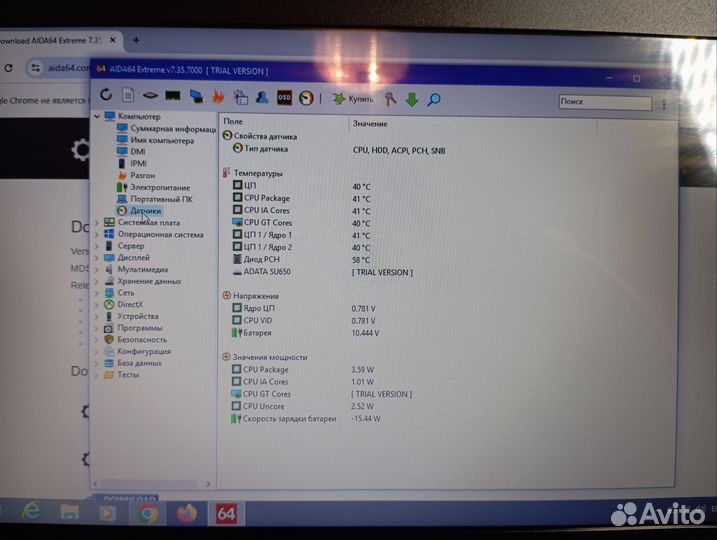Screen dimensions: 717x540
Task: Open new tab in Chrome window
Action: point(136,40)
